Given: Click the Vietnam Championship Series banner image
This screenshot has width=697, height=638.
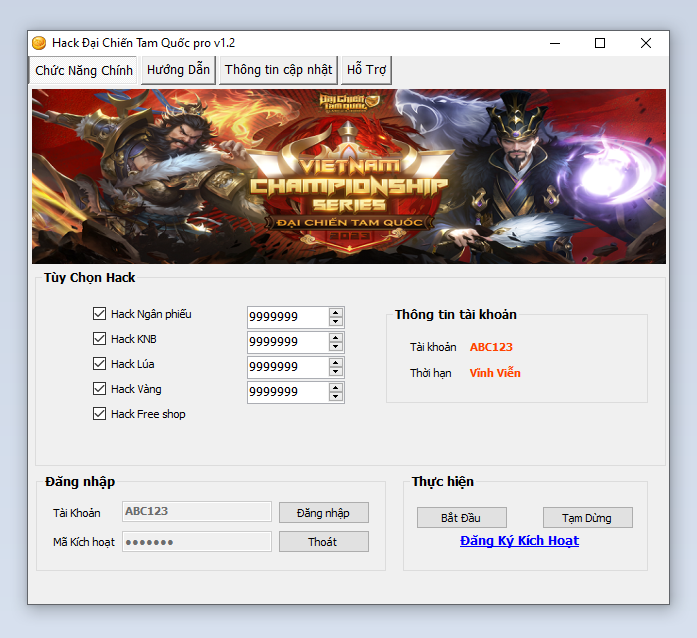Looking at the screenshot, I should coord(348,176).
